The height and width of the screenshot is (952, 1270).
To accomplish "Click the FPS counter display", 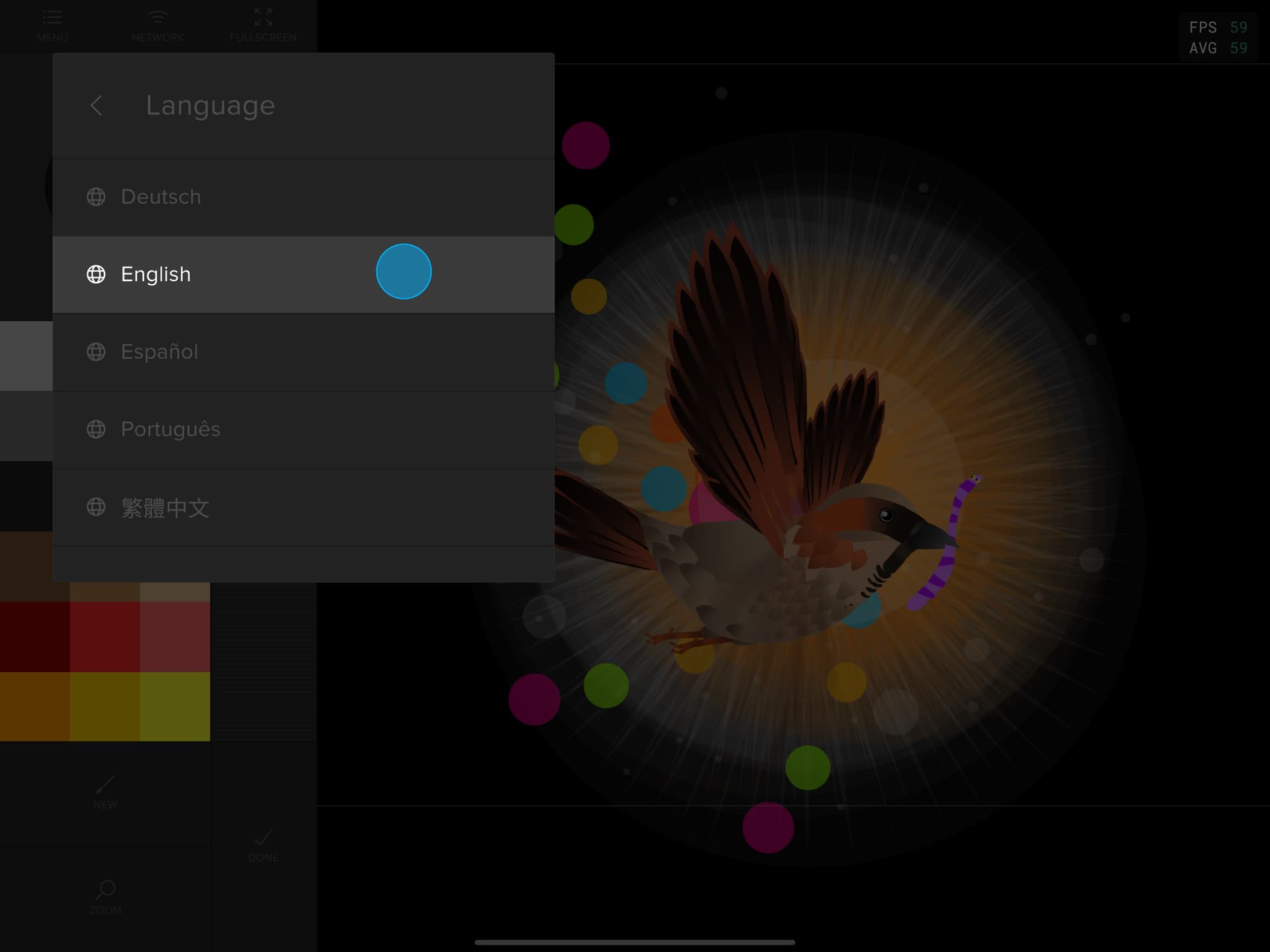I will (1218, 38).
